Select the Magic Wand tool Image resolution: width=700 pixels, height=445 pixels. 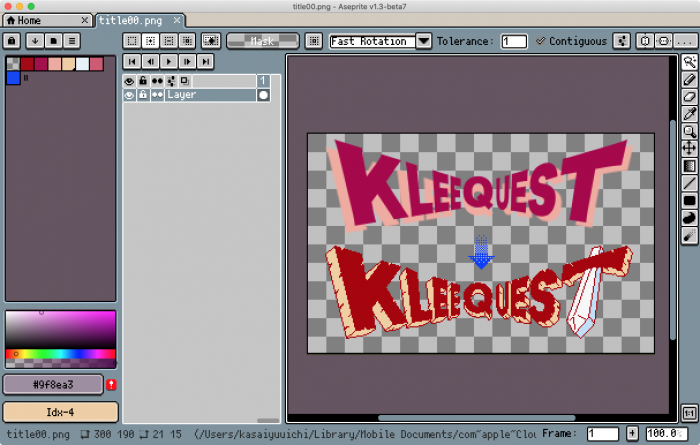(689, 62)
